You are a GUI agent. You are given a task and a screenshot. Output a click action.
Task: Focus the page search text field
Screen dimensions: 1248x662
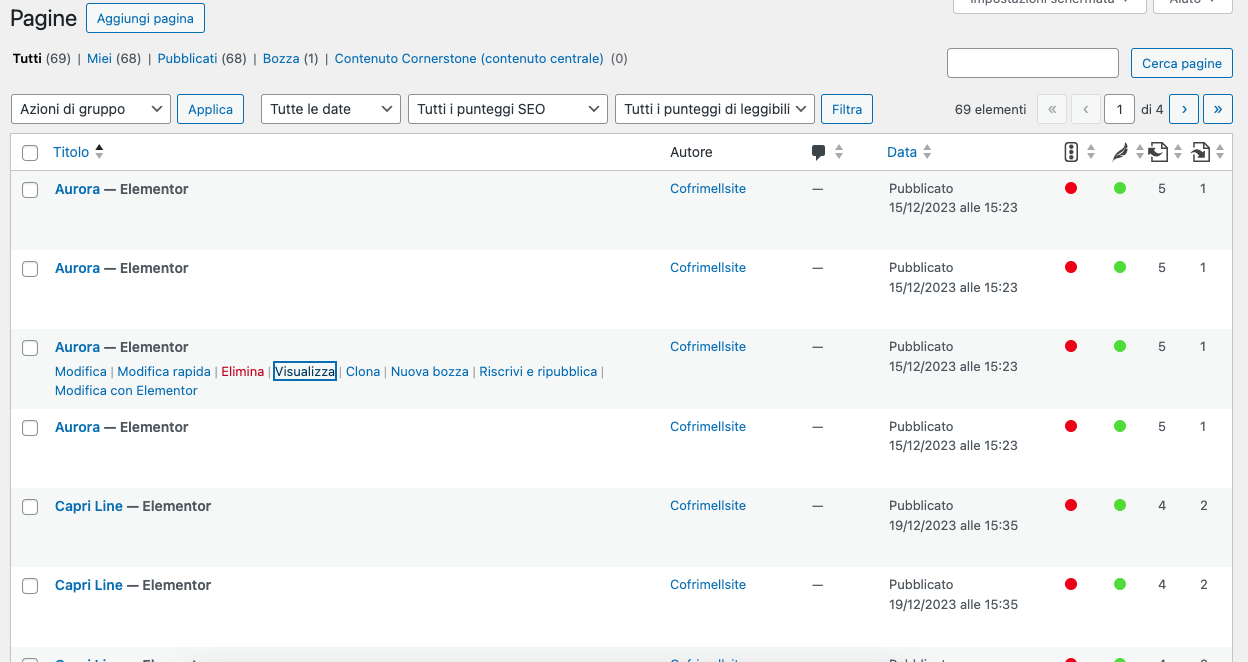click(x=1033, y=63)
